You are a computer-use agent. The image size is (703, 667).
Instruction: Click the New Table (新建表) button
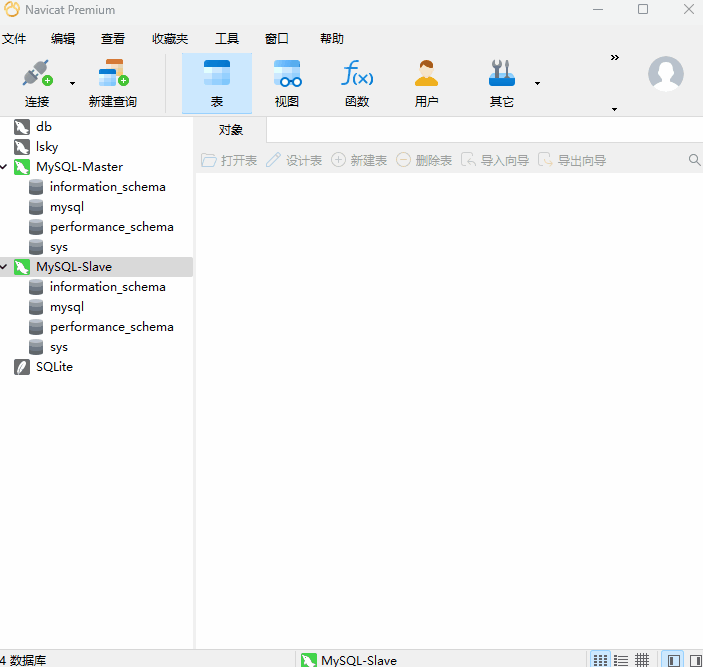click(x=359, y=160)
